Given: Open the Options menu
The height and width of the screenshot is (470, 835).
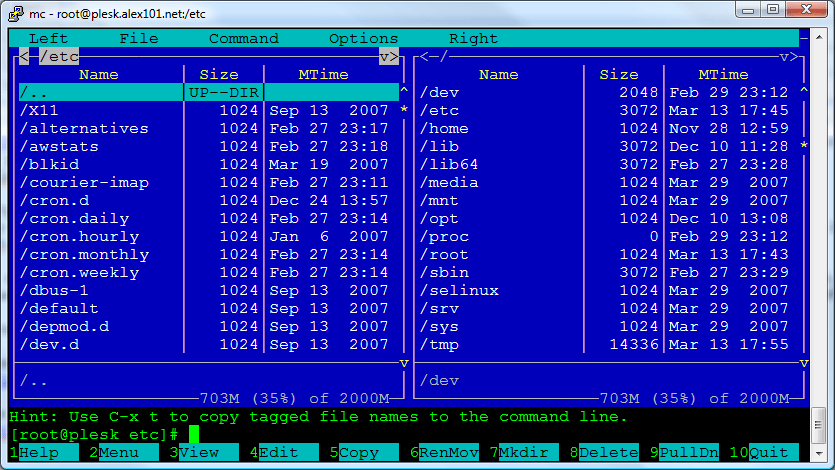Looking at the screenshot, I should [364, 38].
